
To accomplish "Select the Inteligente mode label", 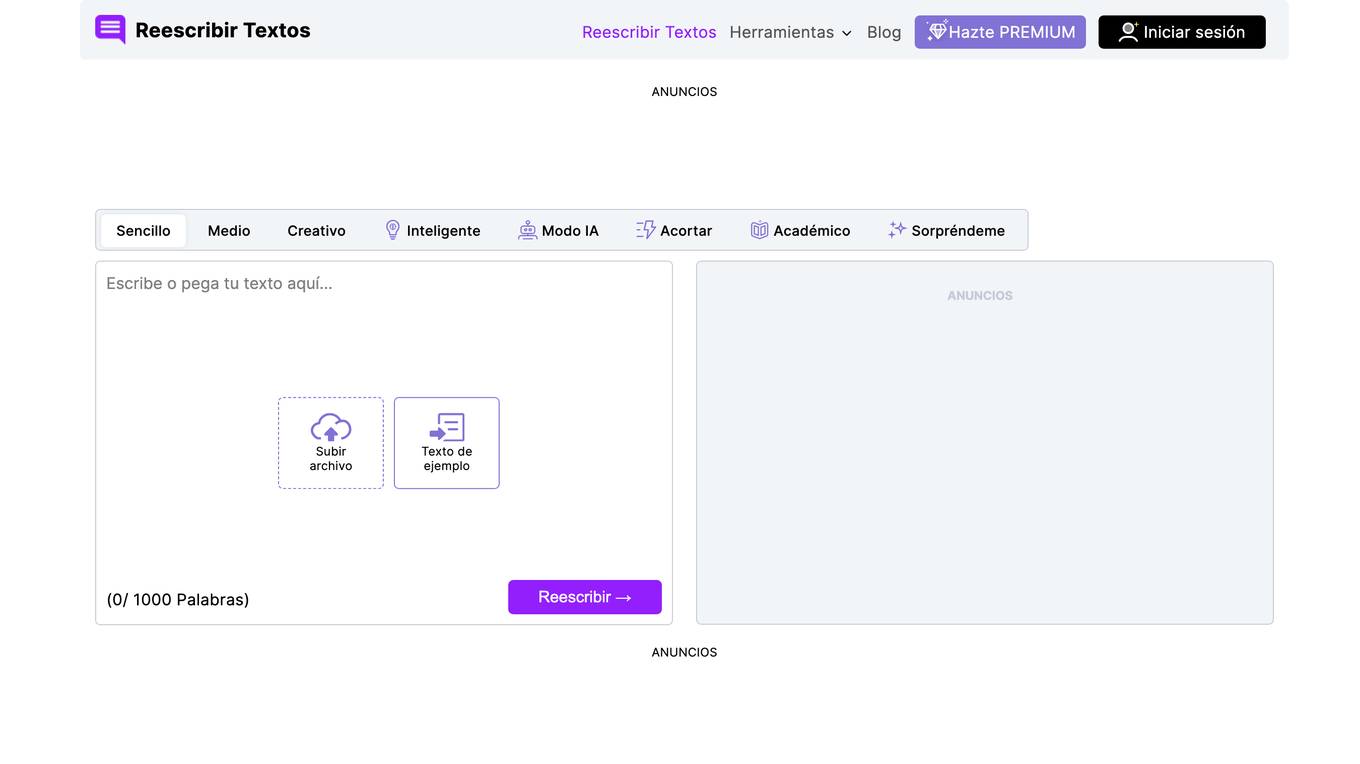I will (443, 230).
